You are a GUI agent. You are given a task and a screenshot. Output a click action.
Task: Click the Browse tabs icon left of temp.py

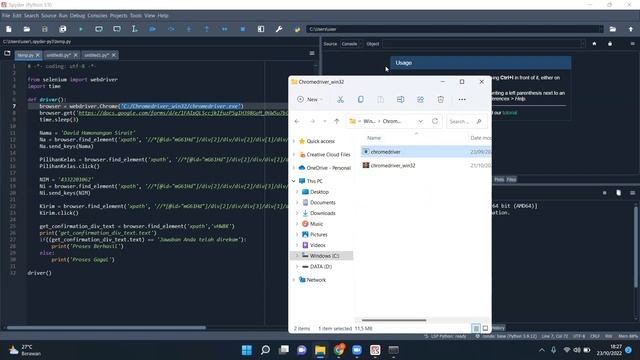tap(7, 53)
